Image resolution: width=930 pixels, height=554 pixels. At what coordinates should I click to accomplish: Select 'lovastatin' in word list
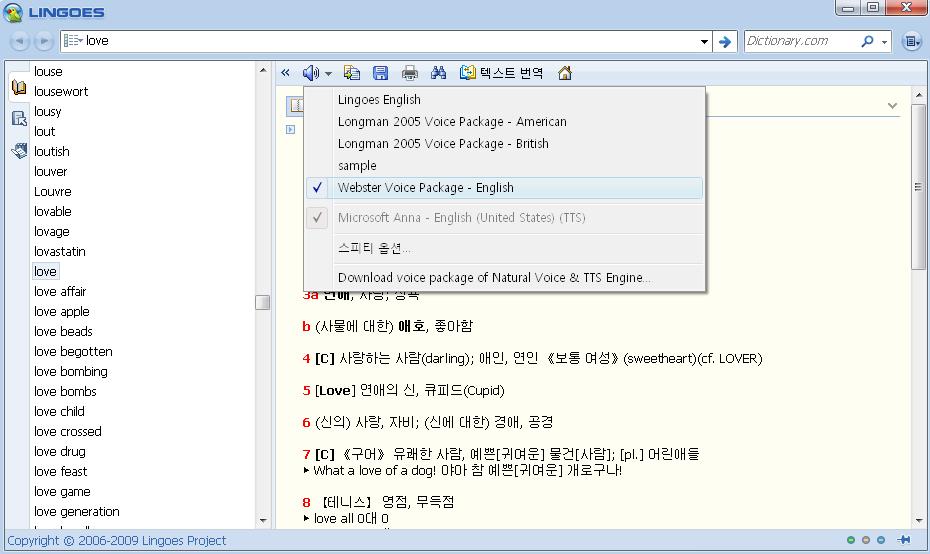[60, 251]
